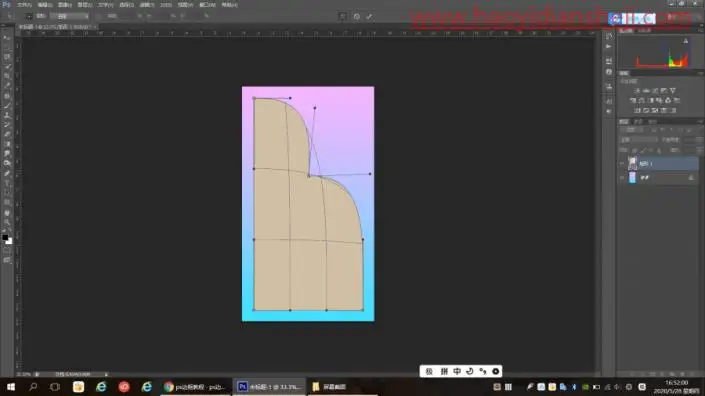Screen dimensions: 705x396
Task: Open the layer blend mode dropdown
Action: pyautogui.click(x=638, y=140)
